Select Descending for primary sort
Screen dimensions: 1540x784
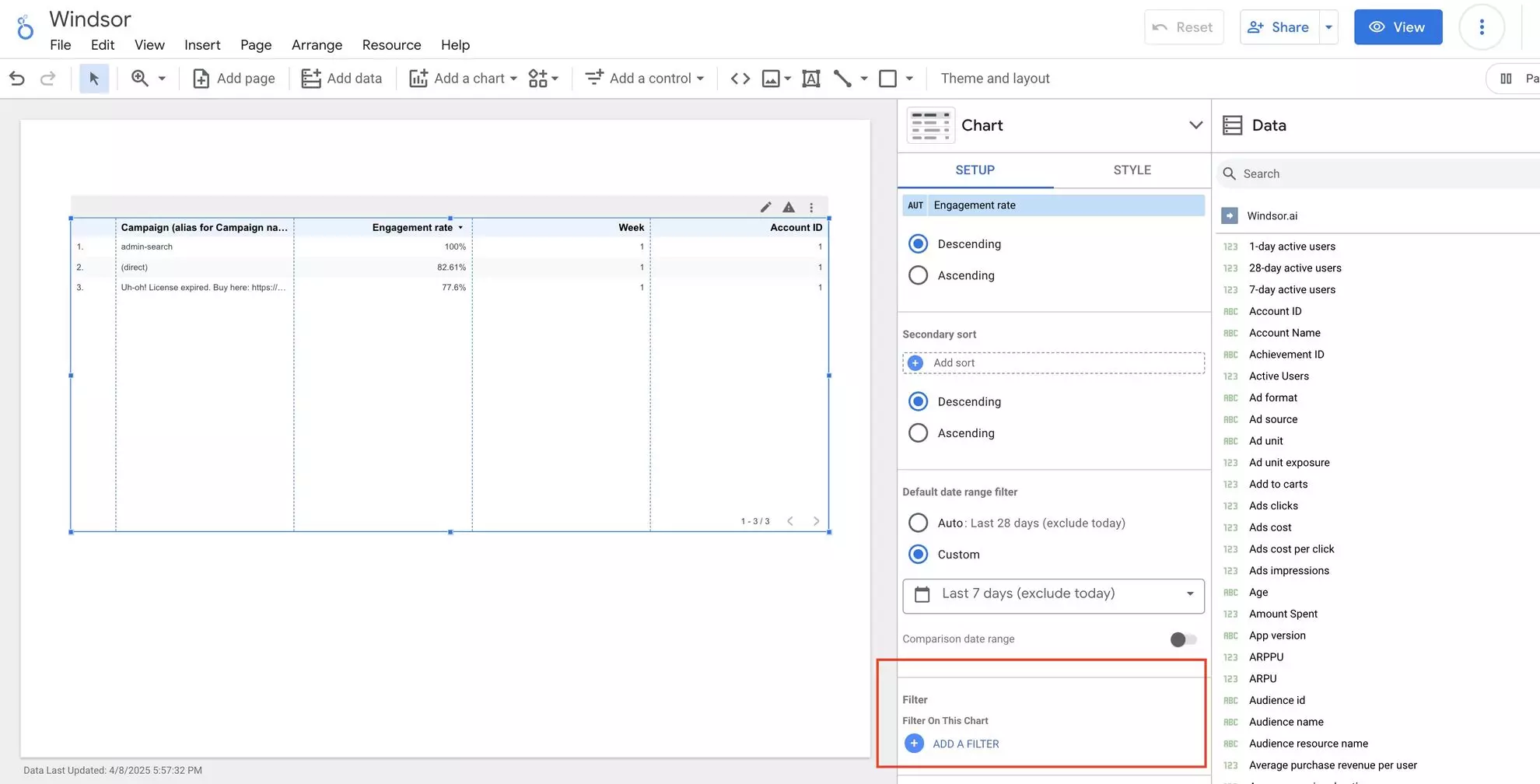[x=918, y=244]
